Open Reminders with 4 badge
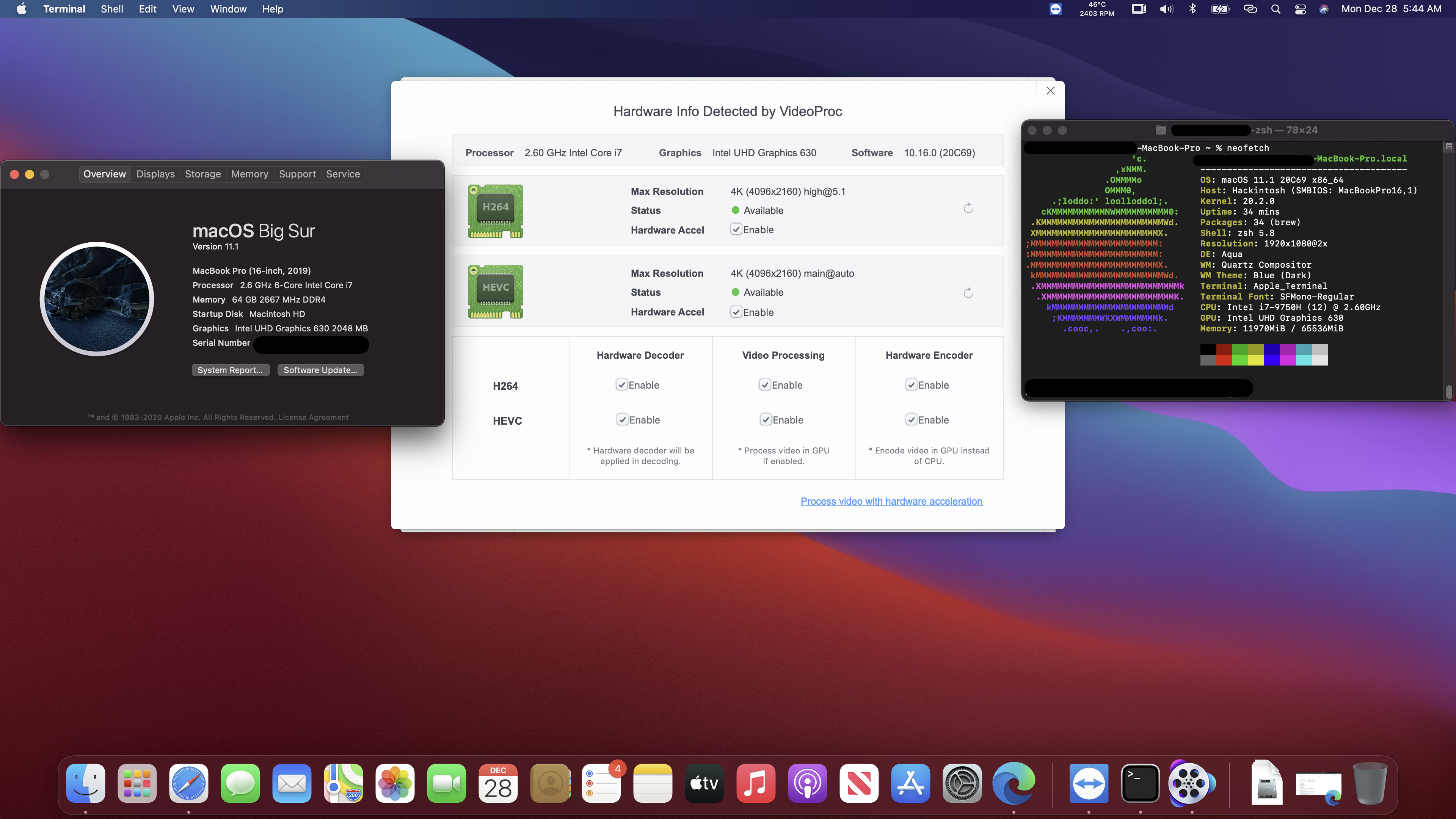This screenshot has width=1456, height=819. tap(601, 783)
